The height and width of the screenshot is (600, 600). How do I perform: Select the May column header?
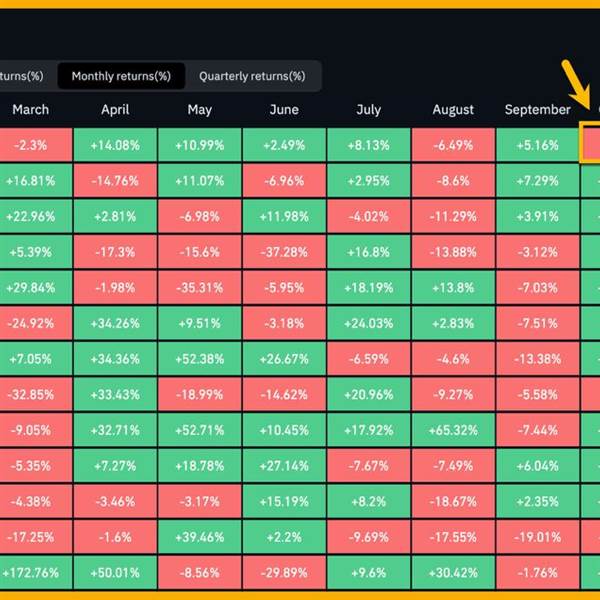pyautogui.click(x=200, y=110)
